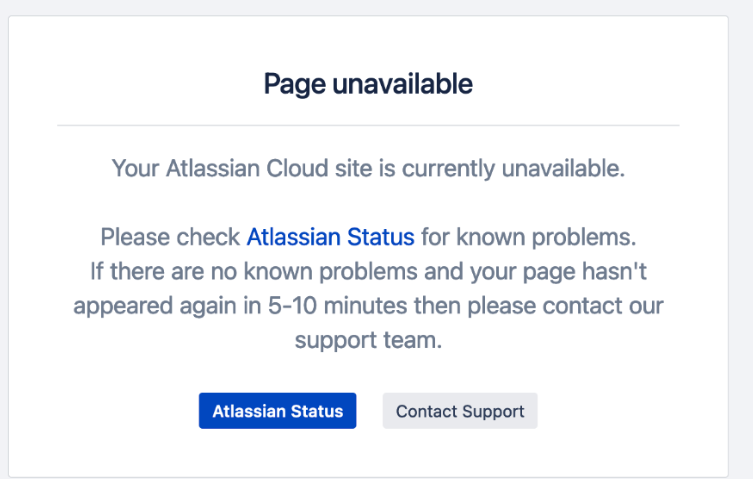This screenshot has width=753, height=479.
Task: Click the word 'Status' in the blue link
Action: (381, 237)
